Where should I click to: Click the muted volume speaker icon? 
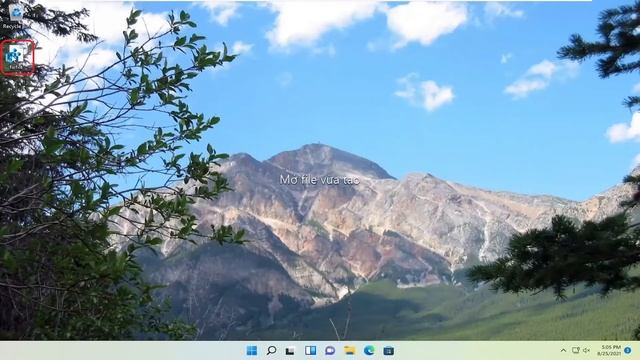tap(587, 351)
